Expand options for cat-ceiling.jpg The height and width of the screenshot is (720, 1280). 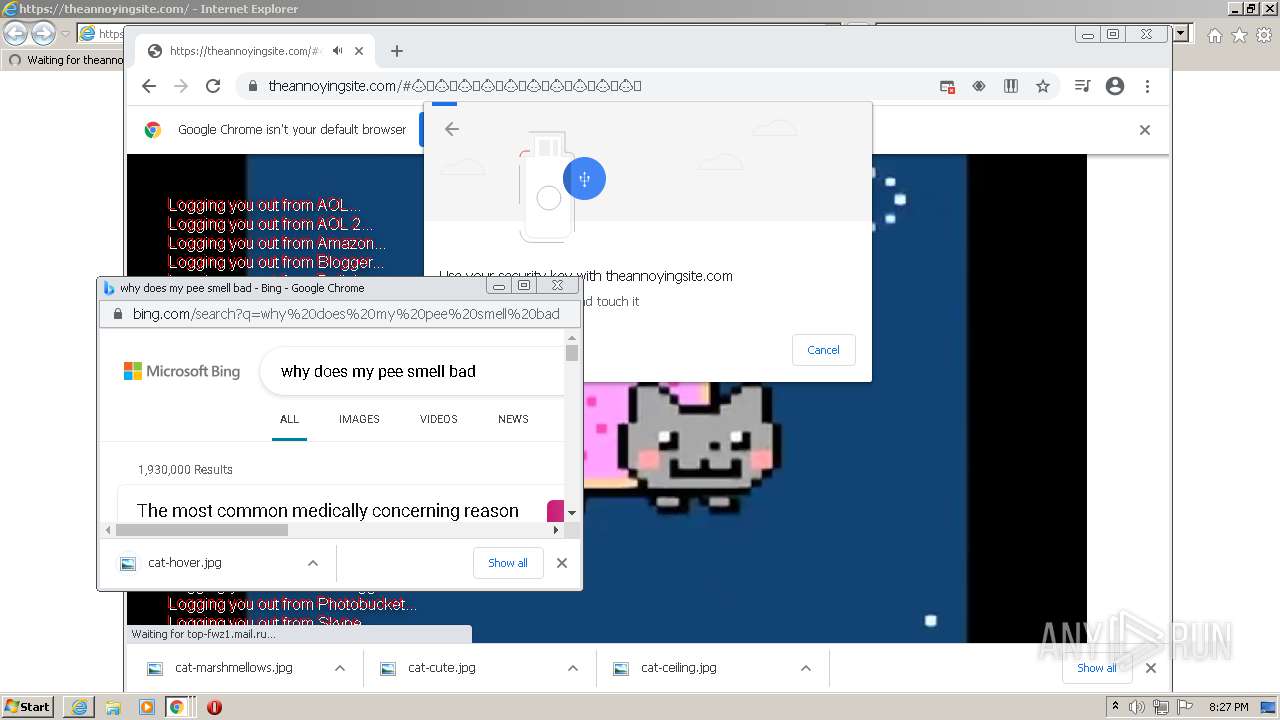pyautogui.click(x=806, y=668)
